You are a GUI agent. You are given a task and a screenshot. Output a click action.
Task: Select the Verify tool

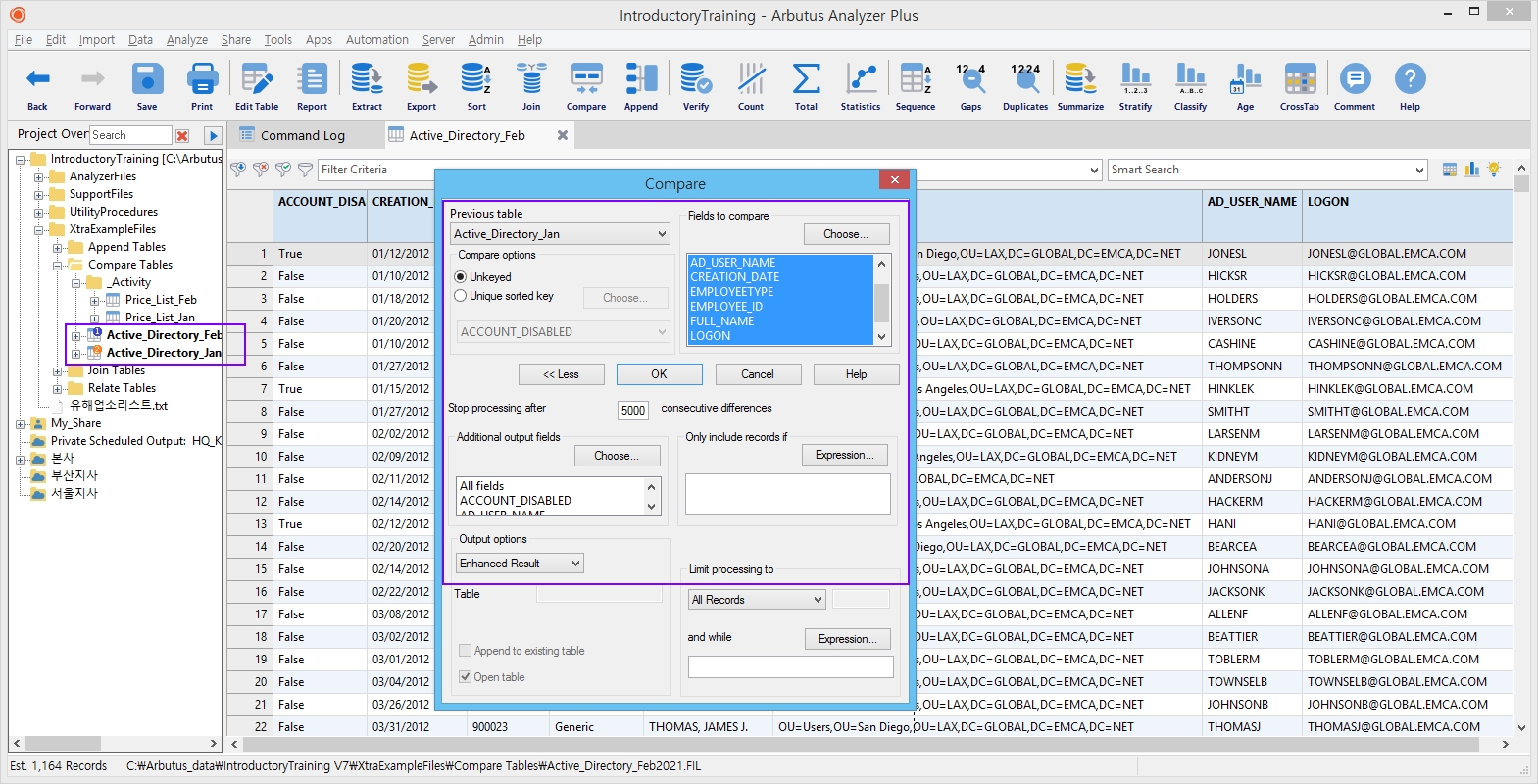click(x=696, y=87)
